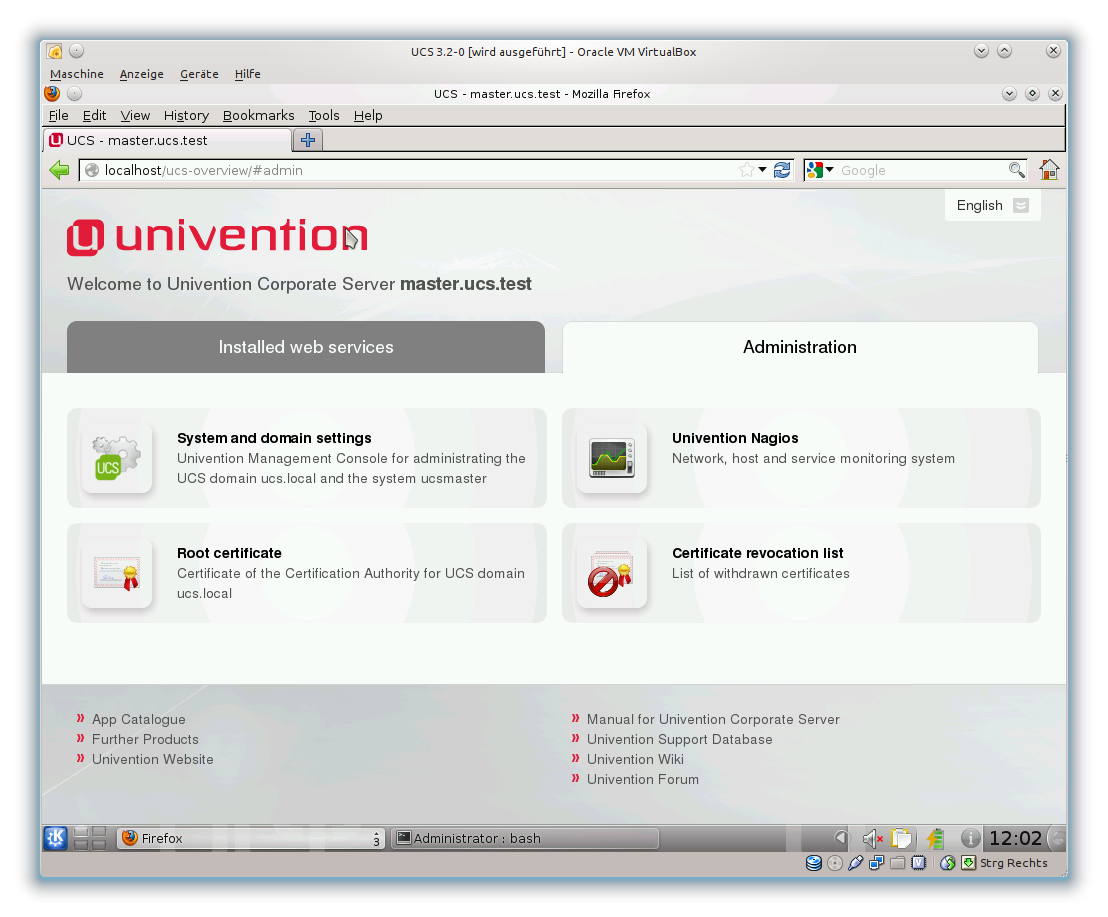The image size is (1108, 917).
Task: Open a new tab with plus button
Action: click(x=308, y=140)
